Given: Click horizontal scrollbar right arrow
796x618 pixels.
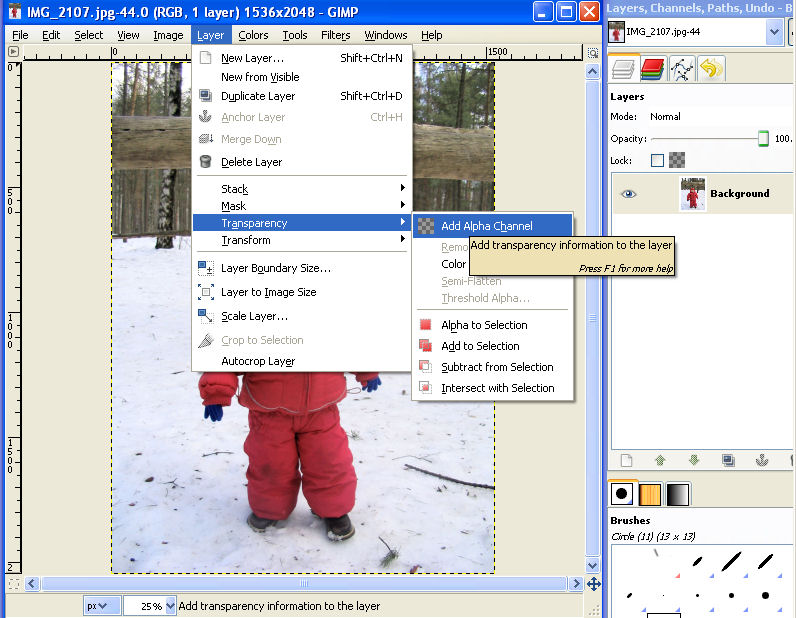Looking at the screenshot, I should (576, 583).
